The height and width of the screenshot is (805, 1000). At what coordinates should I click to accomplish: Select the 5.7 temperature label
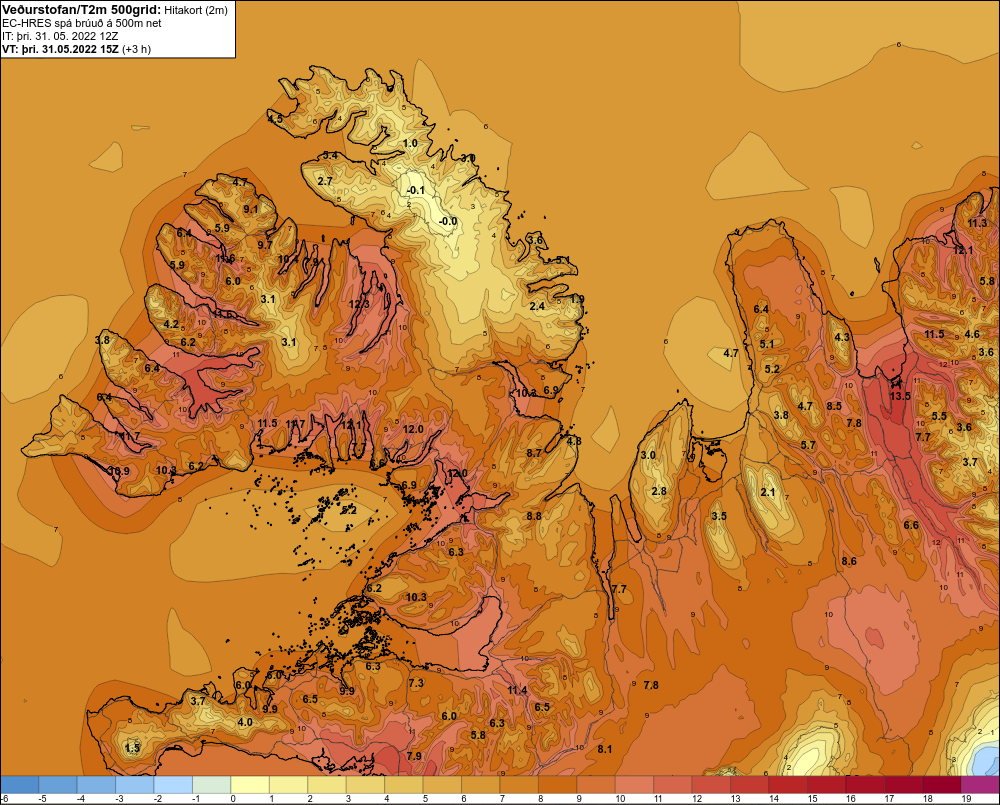(808, 445)
